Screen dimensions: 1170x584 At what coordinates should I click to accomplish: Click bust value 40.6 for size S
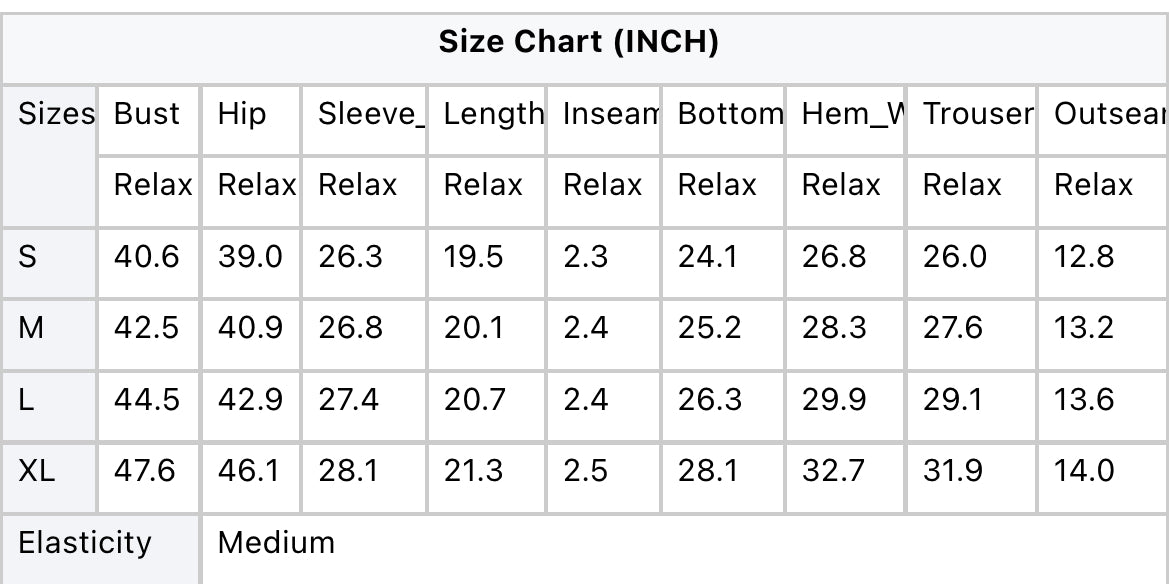coord(146,257)
